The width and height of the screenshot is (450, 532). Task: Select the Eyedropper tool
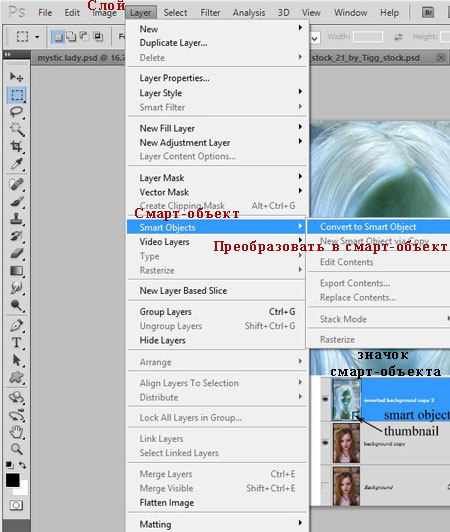pyautogui.click(x=16, y=164)
